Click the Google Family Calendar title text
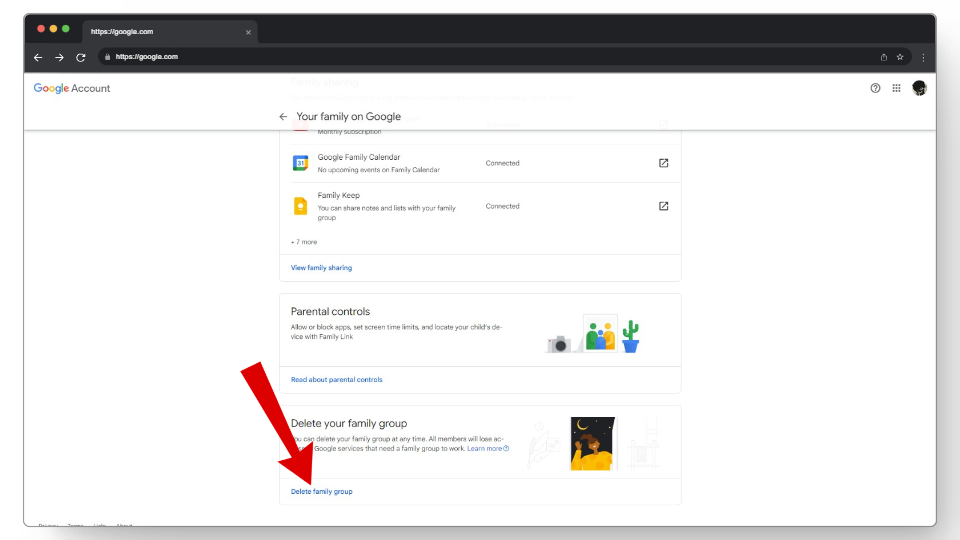This screenshot has height=540, width=960. tap(359, 157)
